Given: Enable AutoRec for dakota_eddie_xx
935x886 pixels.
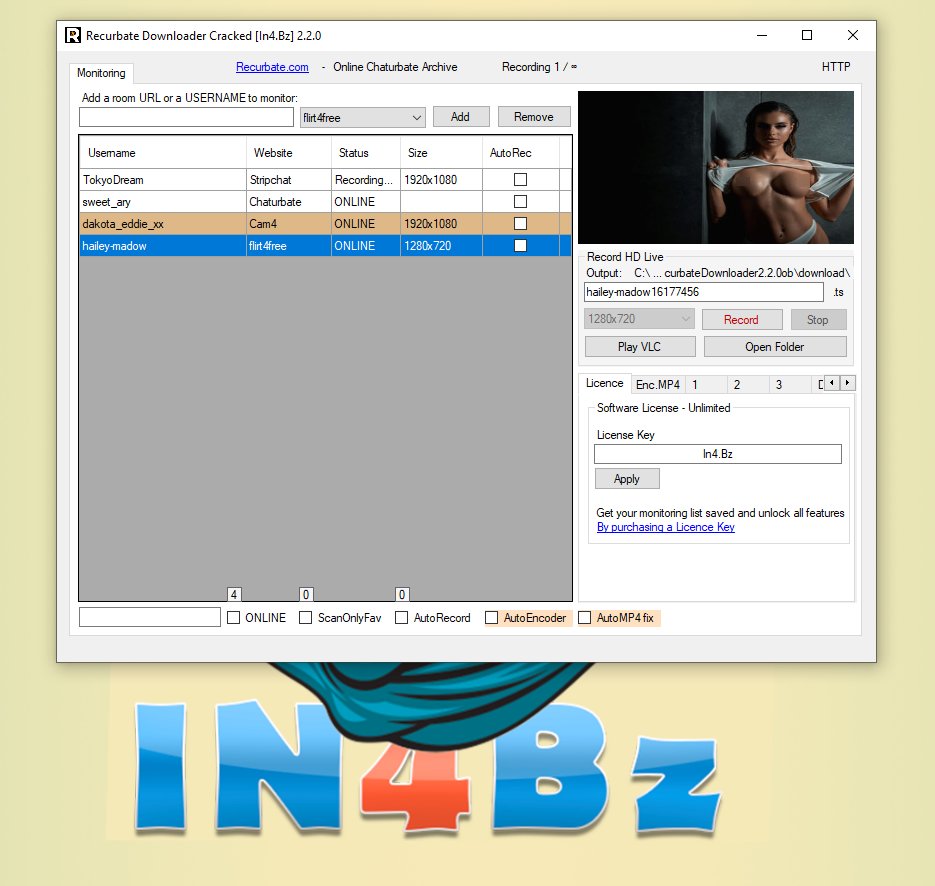Looking at the screenshot, I should click(x=521, y=224).
